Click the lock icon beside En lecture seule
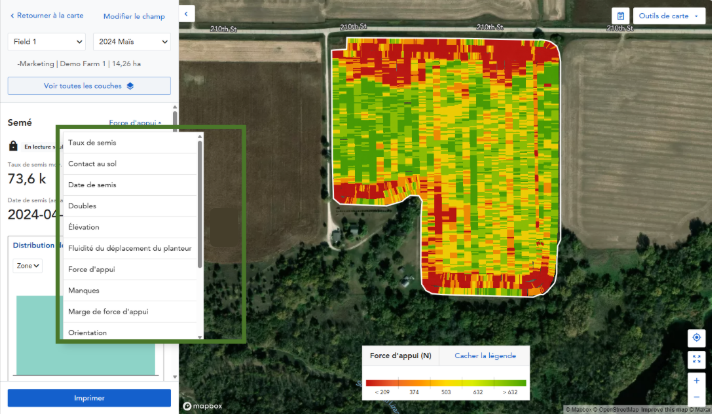 tap(13, 146)
